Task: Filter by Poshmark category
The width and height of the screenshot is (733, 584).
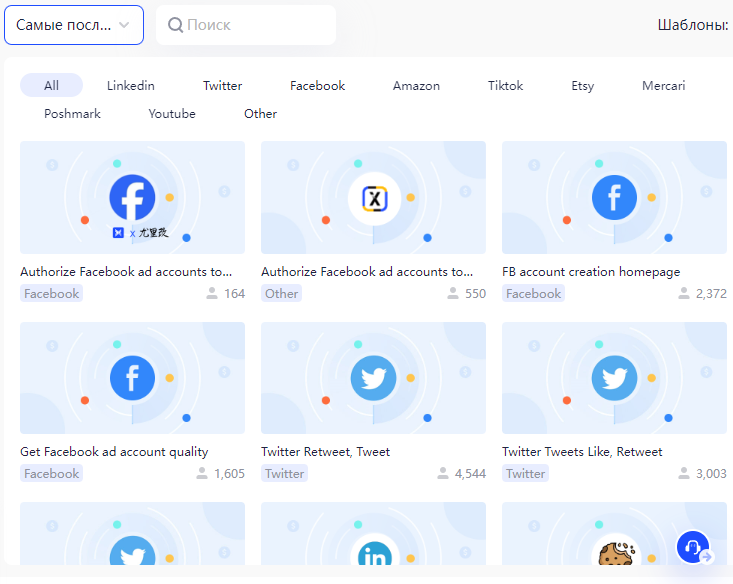Action: coord(72,114)
